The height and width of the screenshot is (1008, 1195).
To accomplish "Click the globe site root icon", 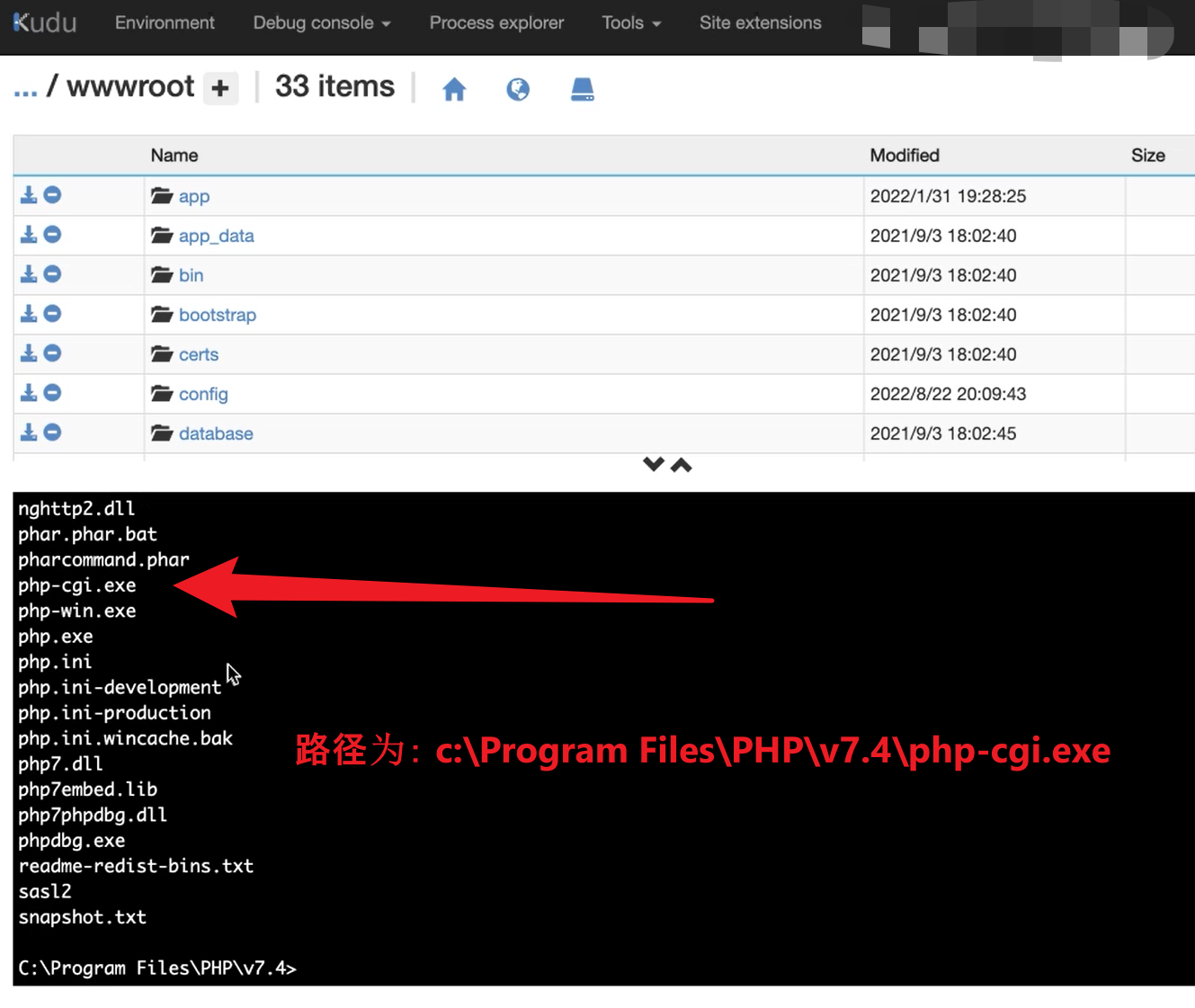I will click(518, 89).
